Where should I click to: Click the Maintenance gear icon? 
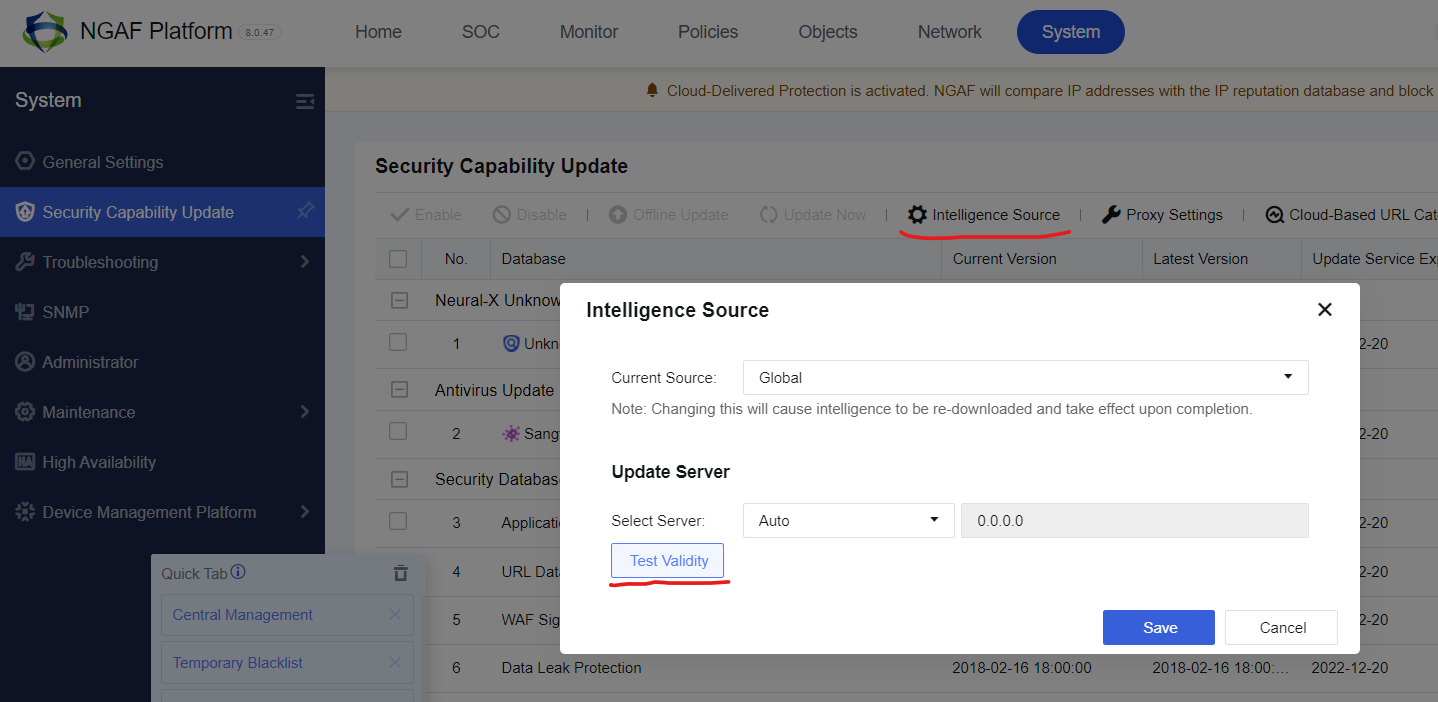(25, 412)
